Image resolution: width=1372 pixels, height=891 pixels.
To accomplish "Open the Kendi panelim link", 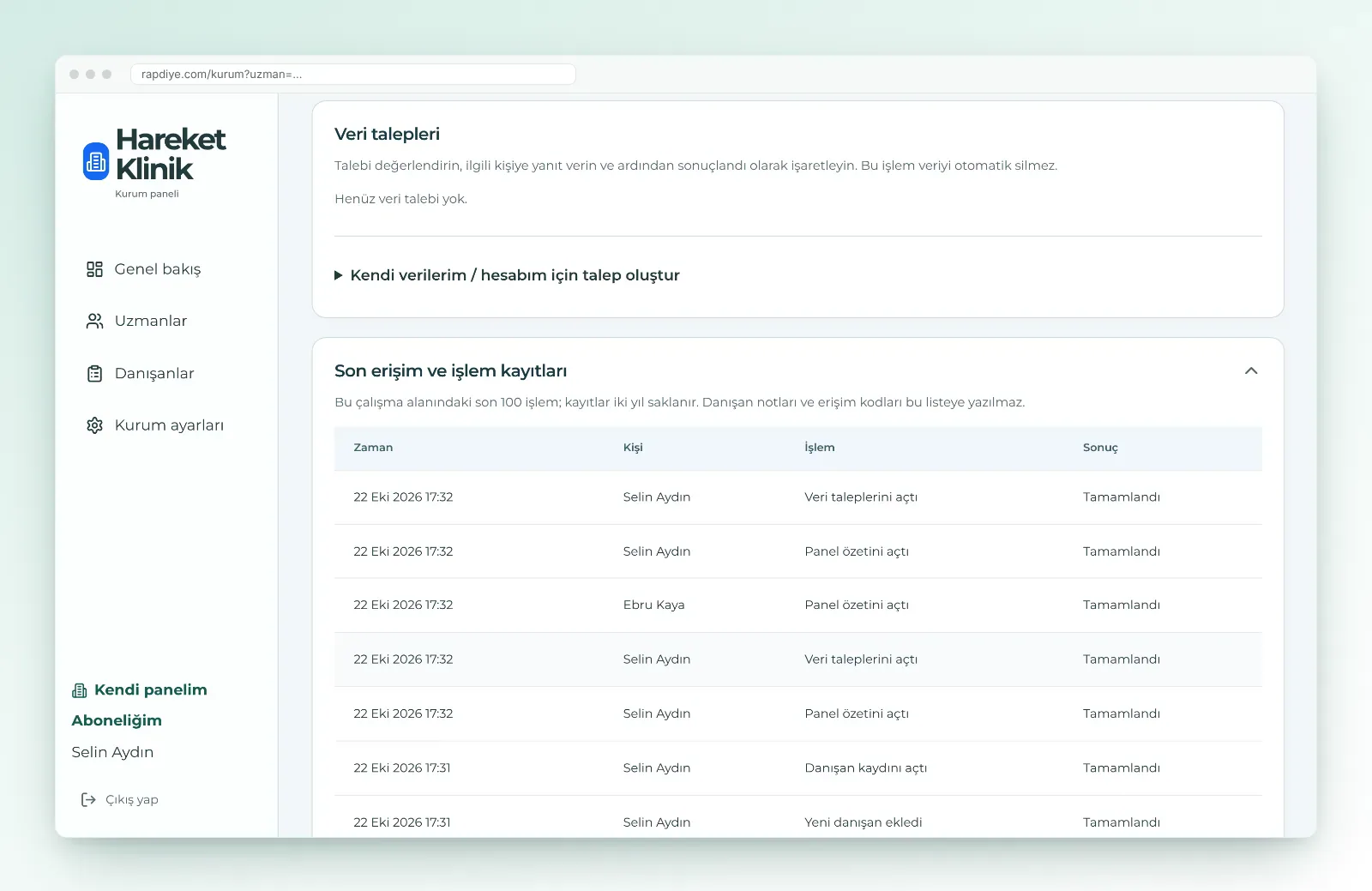I will pos(140,690).
